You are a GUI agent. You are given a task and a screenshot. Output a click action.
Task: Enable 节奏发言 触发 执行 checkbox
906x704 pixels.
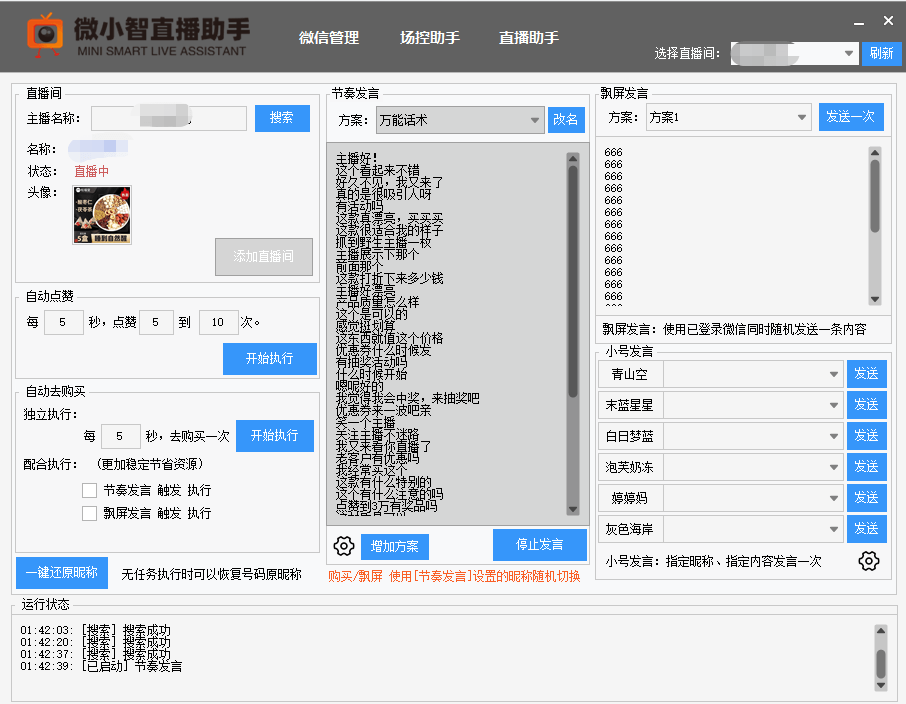pyautogui.click(x=88, y=491)
